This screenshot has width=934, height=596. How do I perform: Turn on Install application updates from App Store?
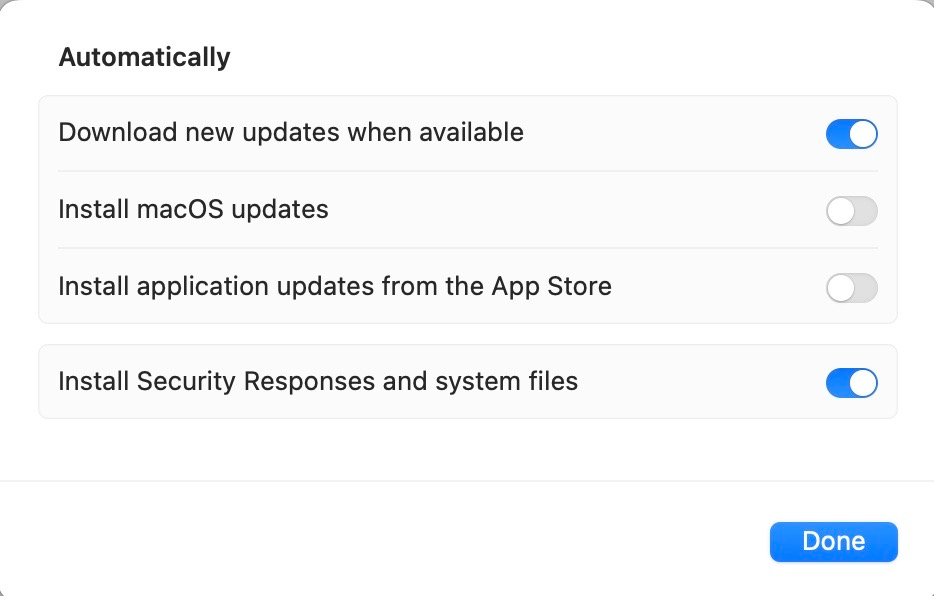coord(851,288)
